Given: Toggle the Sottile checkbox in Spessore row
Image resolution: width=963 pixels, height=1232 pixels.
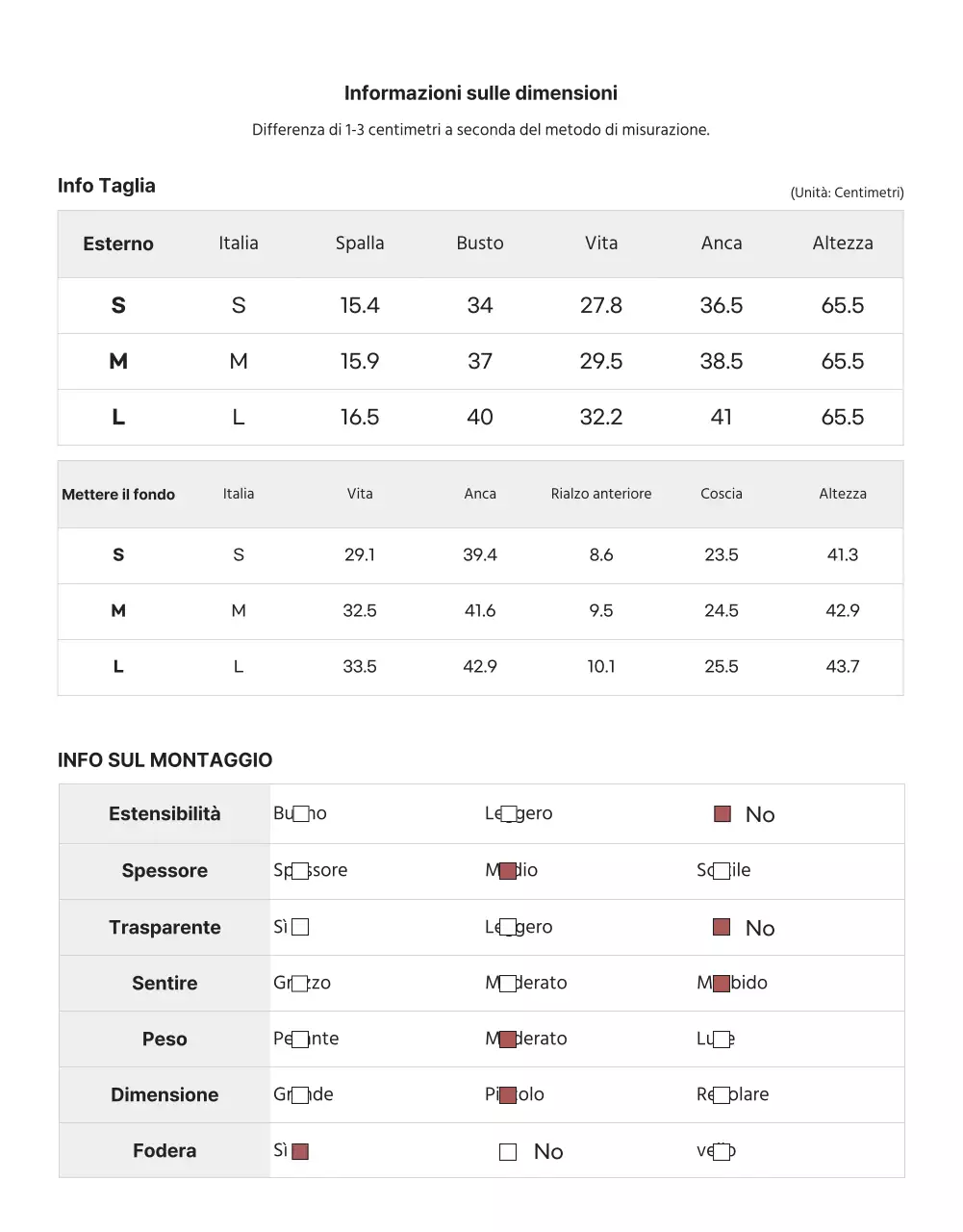Looking at the screenshot, I should point(721,871).
